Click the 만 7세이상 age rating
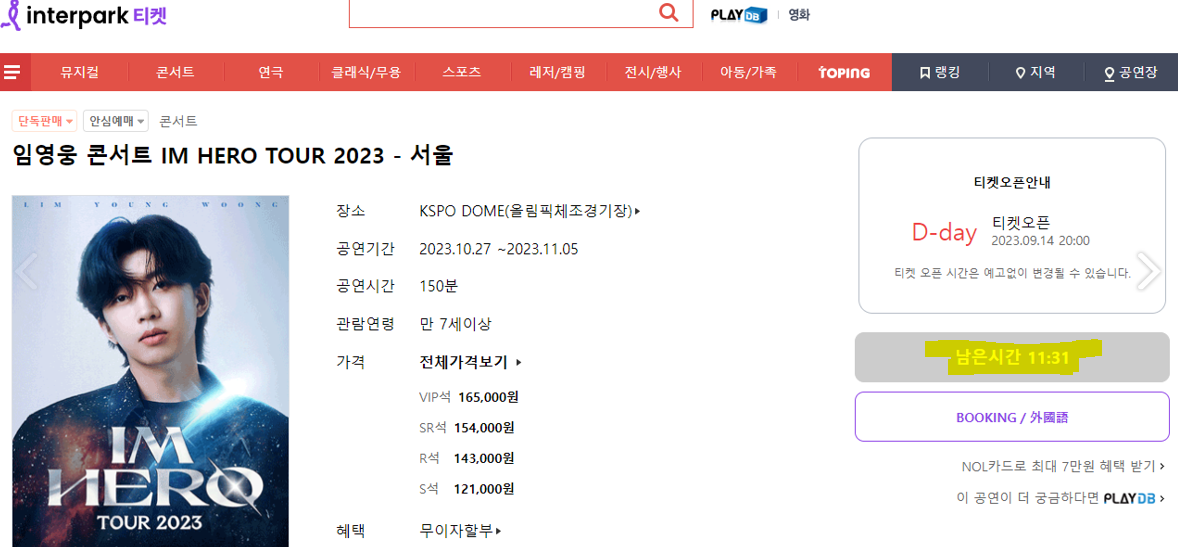 tap(455, 324)
